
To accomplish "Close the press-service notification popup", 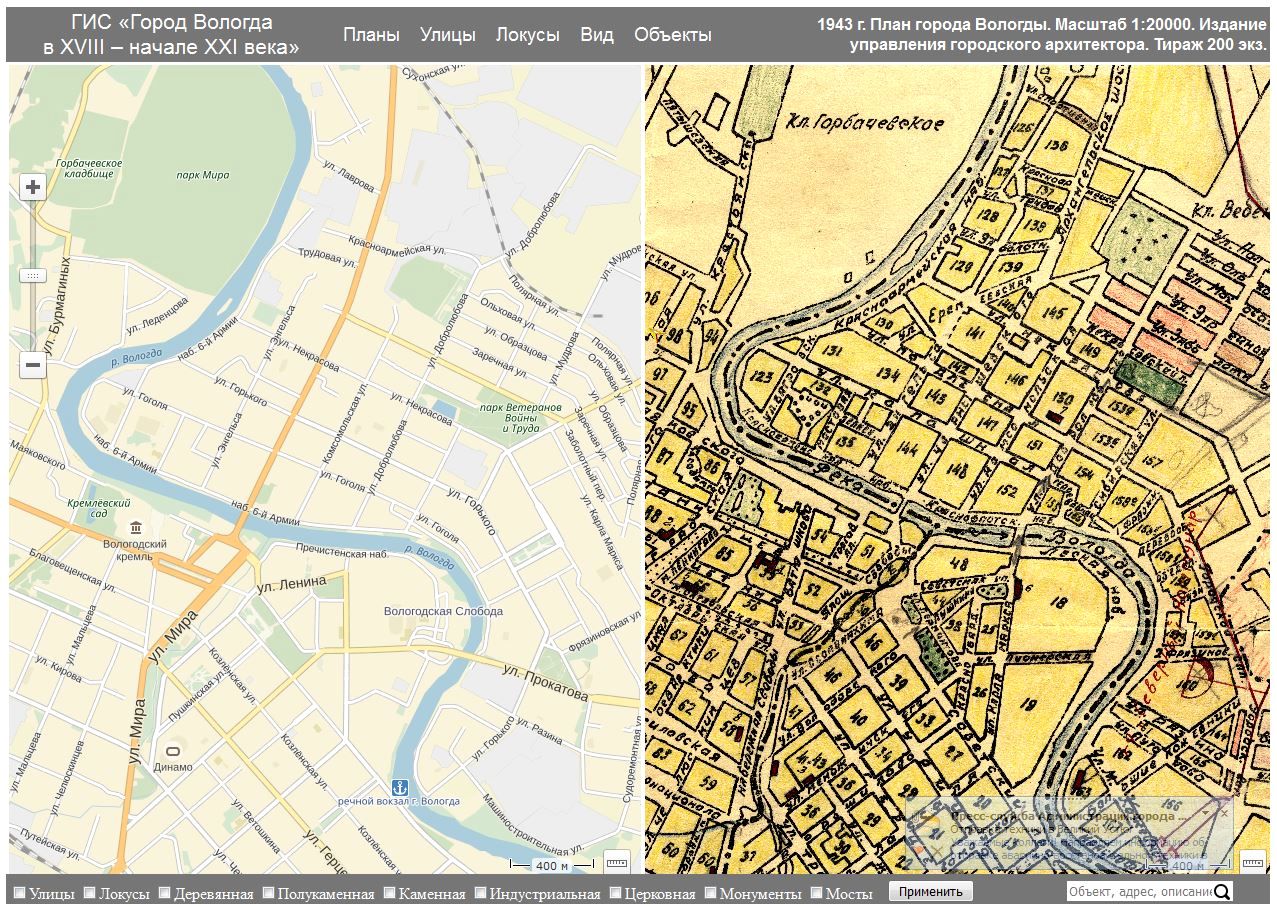I will coord(1224,813).
